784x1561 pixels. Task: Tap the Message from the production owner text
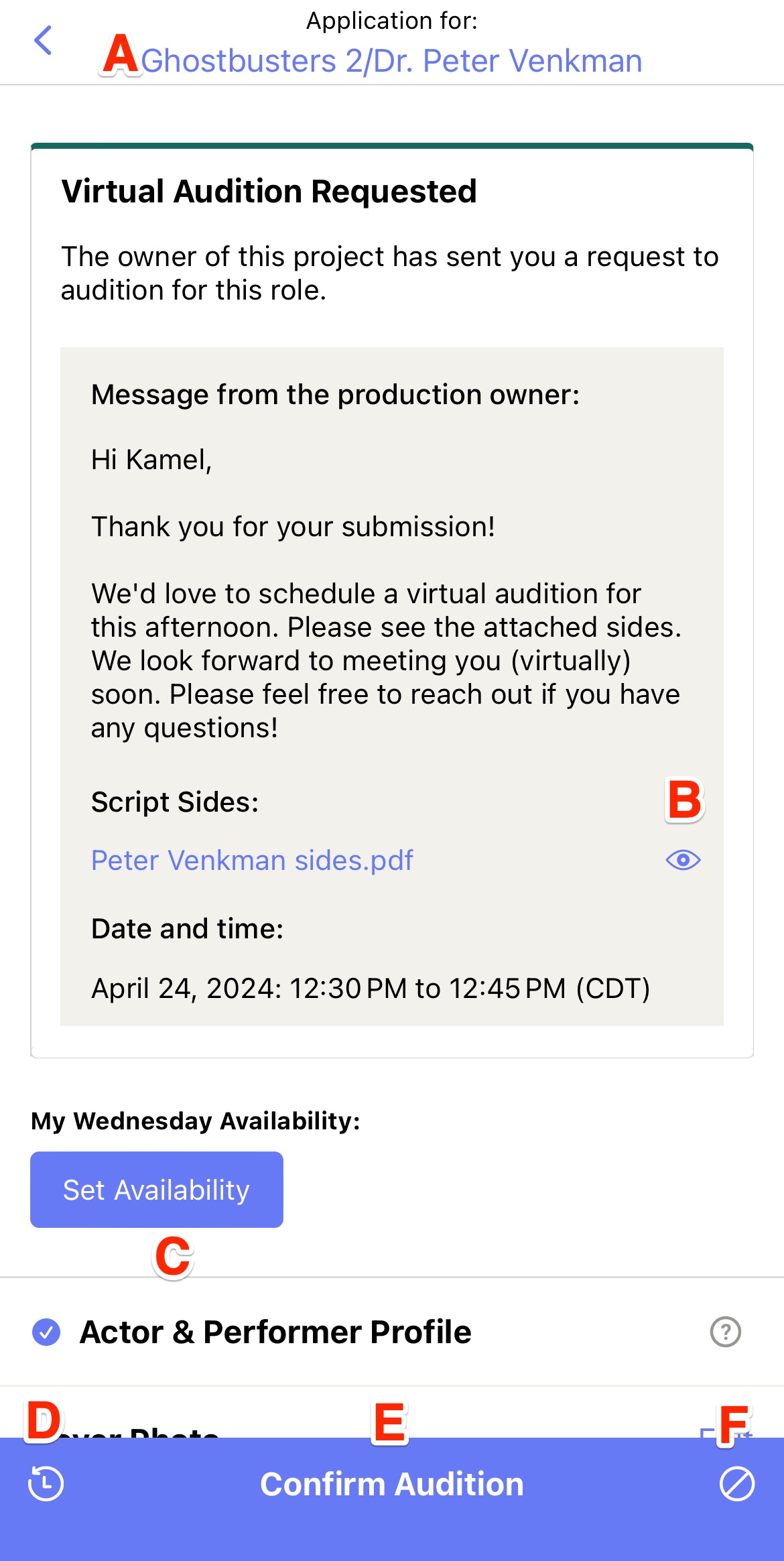[335, 395]
